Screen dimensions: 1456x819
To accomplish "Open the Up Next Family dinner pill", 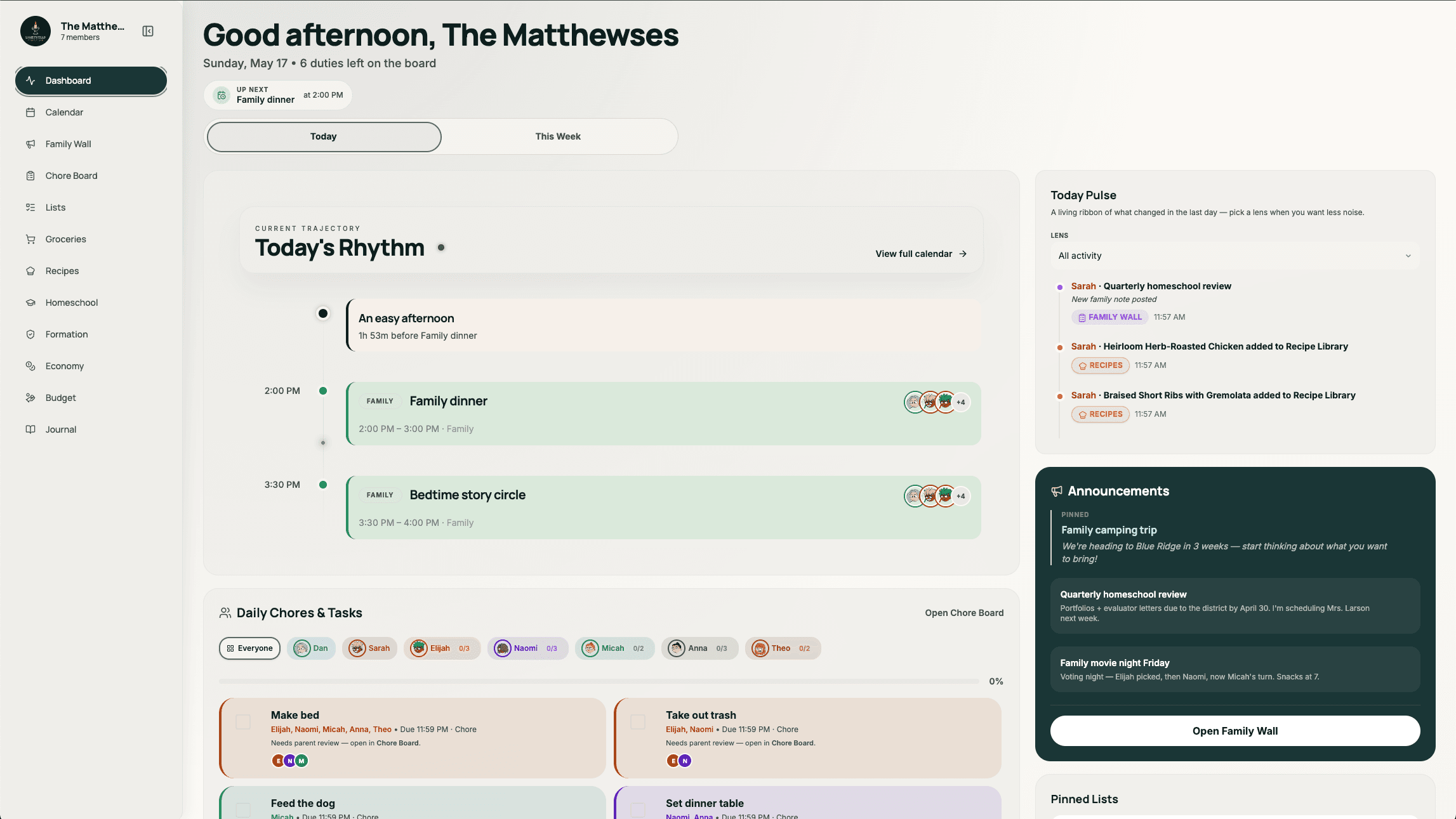I will click(277, 95).
